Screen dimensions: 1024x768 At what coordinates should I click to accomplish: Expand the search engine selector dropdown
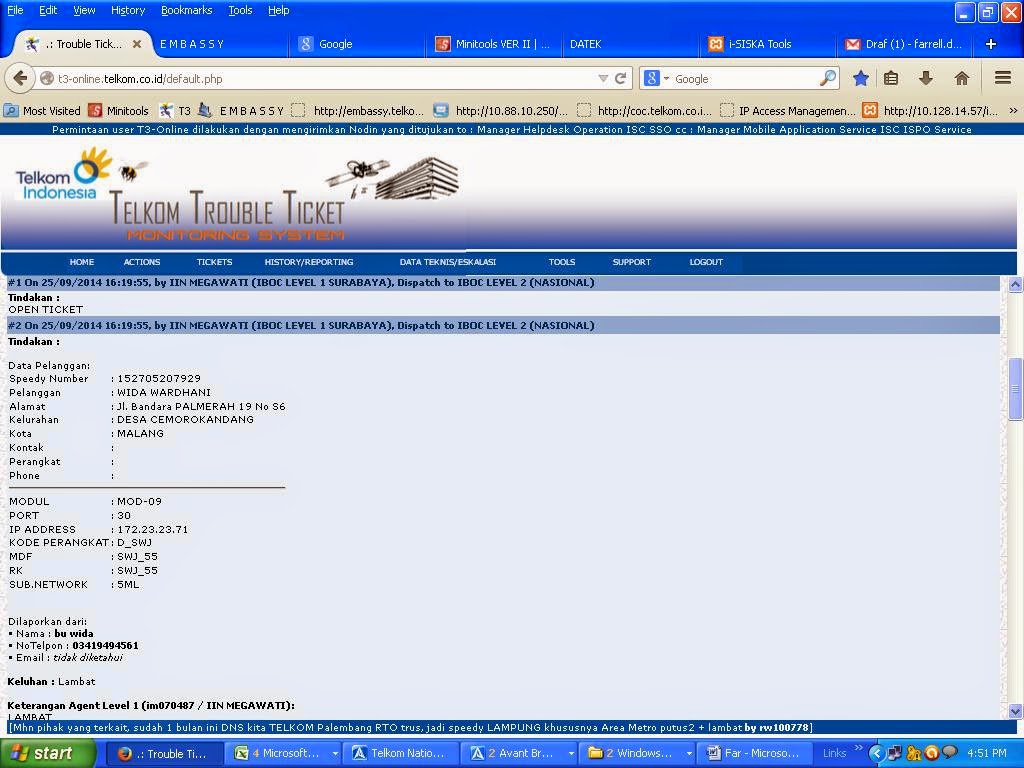(657, 78)
